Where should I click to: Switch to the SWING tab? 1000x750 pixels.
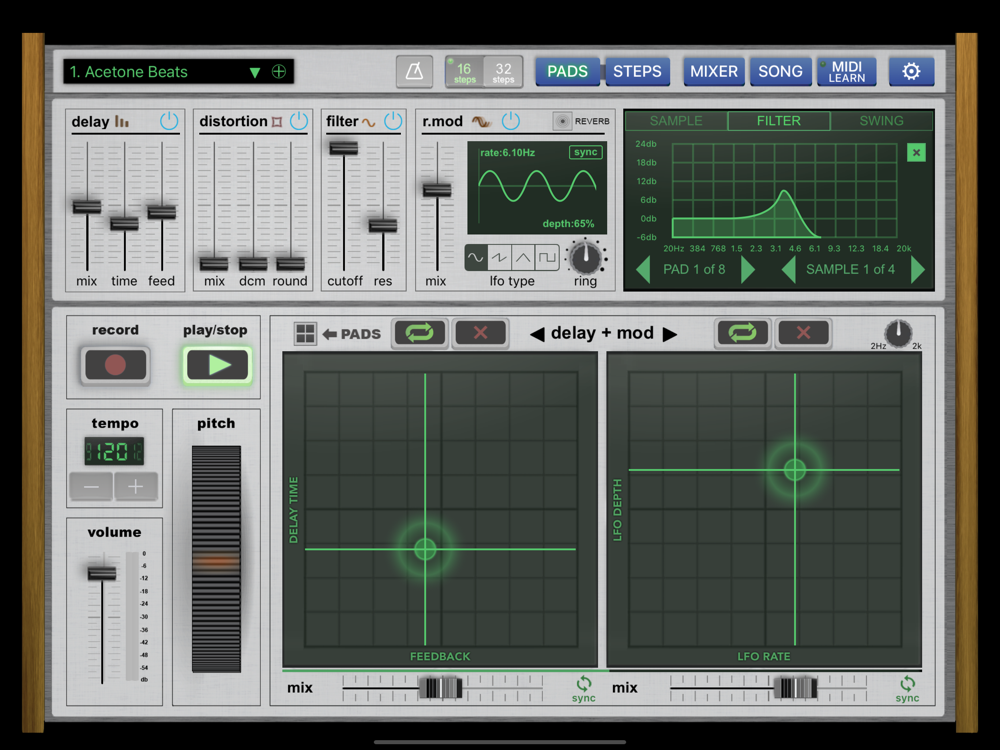(881, 121)
